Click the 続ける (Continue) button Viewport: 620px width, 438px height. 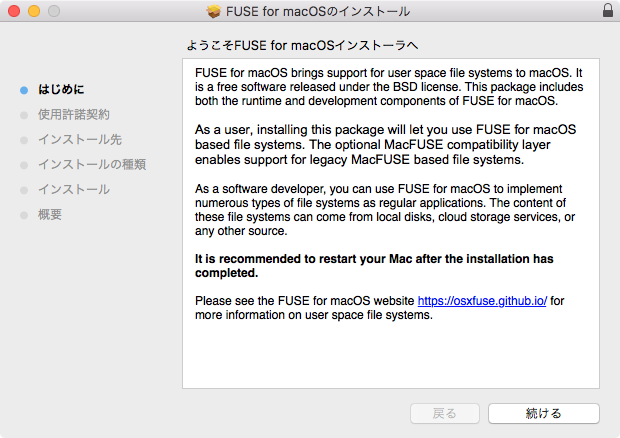[544, 413]
